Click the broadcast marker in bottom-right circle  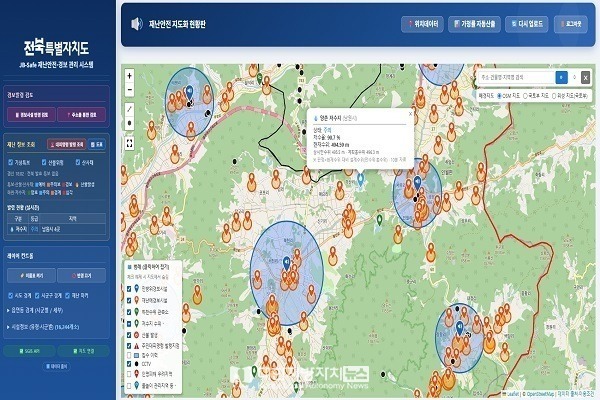pos(460,328)
